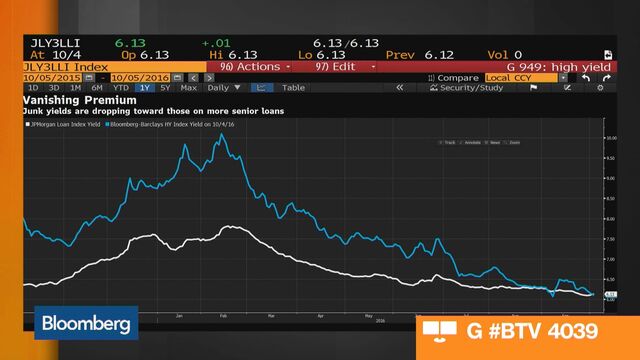Open the Security/Study panel

[x=467, y=88]
